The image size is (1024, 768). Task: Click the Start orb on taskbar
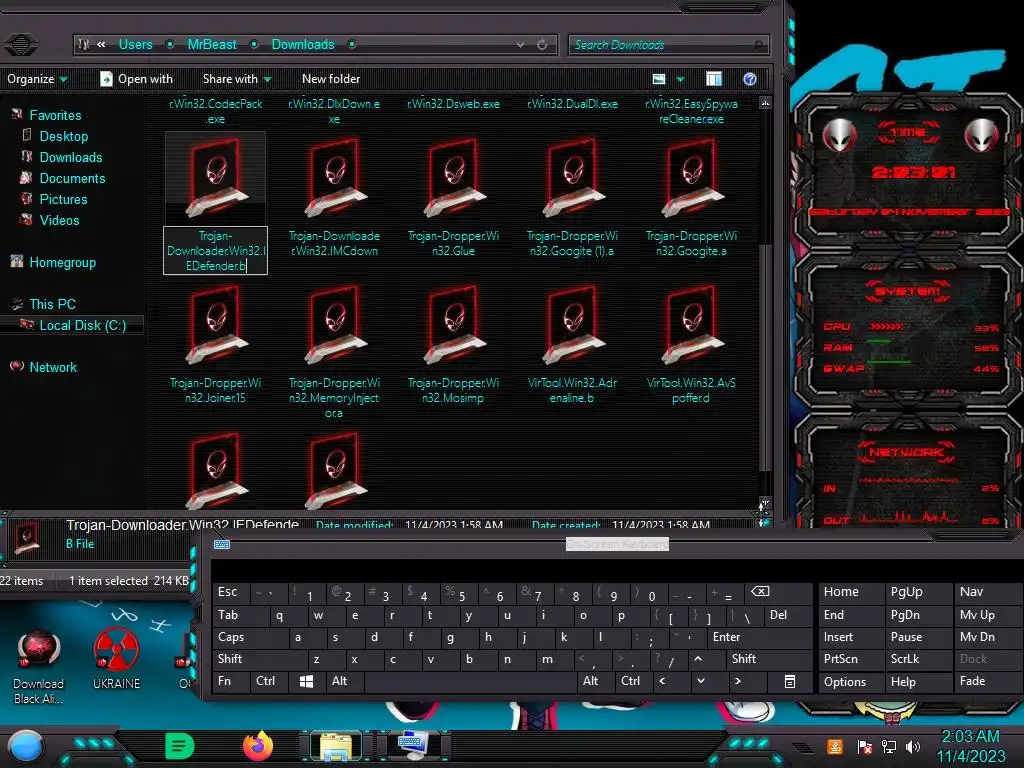coord(26,746)
